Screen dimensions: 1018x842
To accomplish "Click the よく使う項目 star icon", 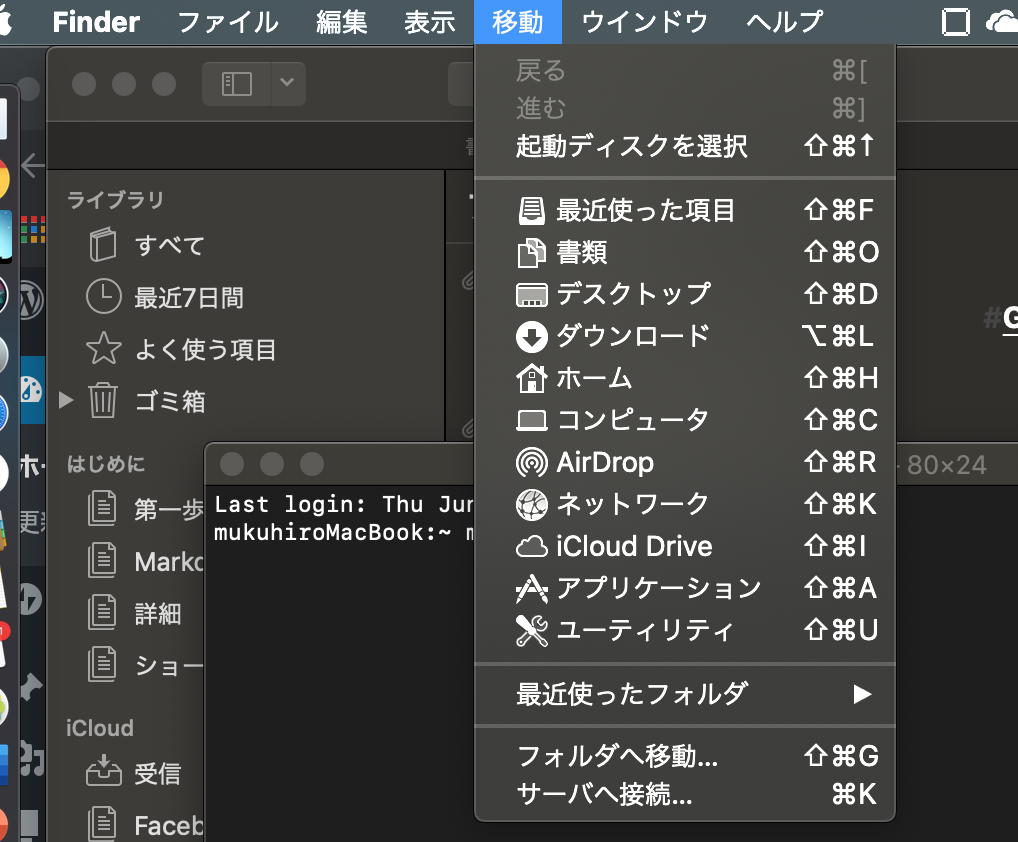I will 103,349.
